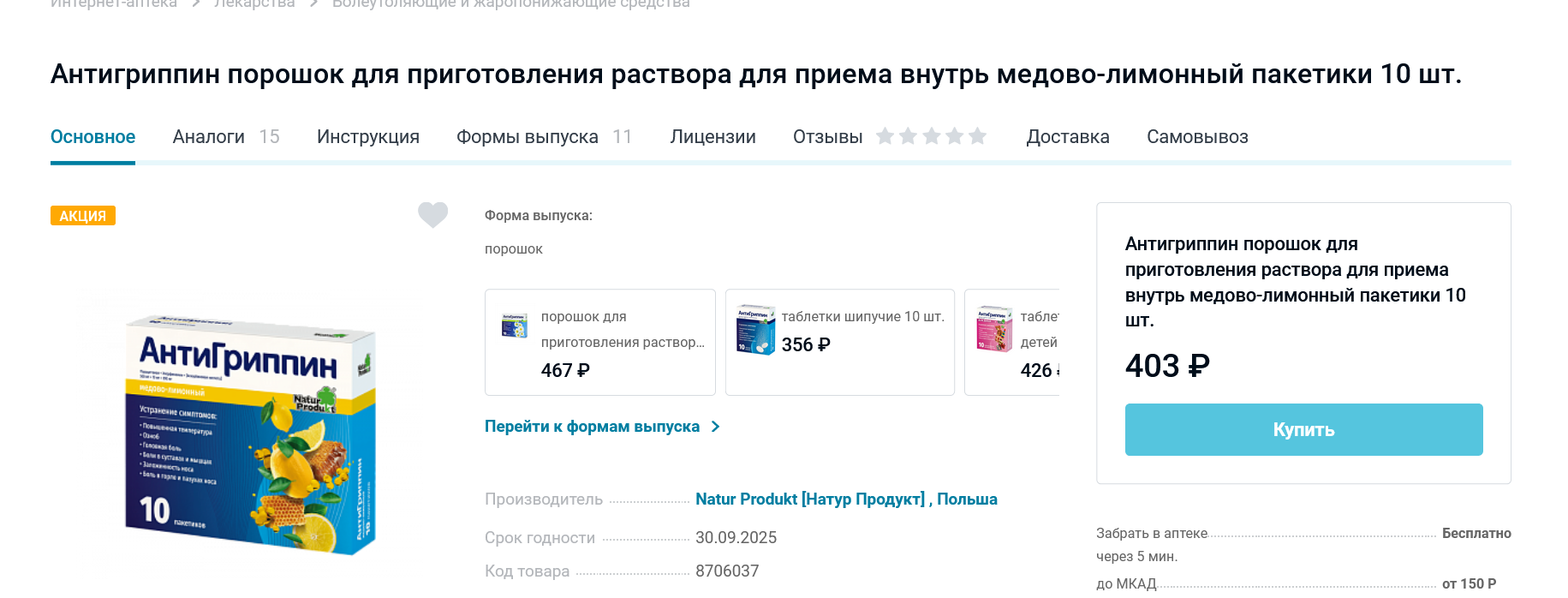This screenshot has width=1568, height=598.
Task: Open the Формы выпуска tab
Action: (x=528, y=137)
